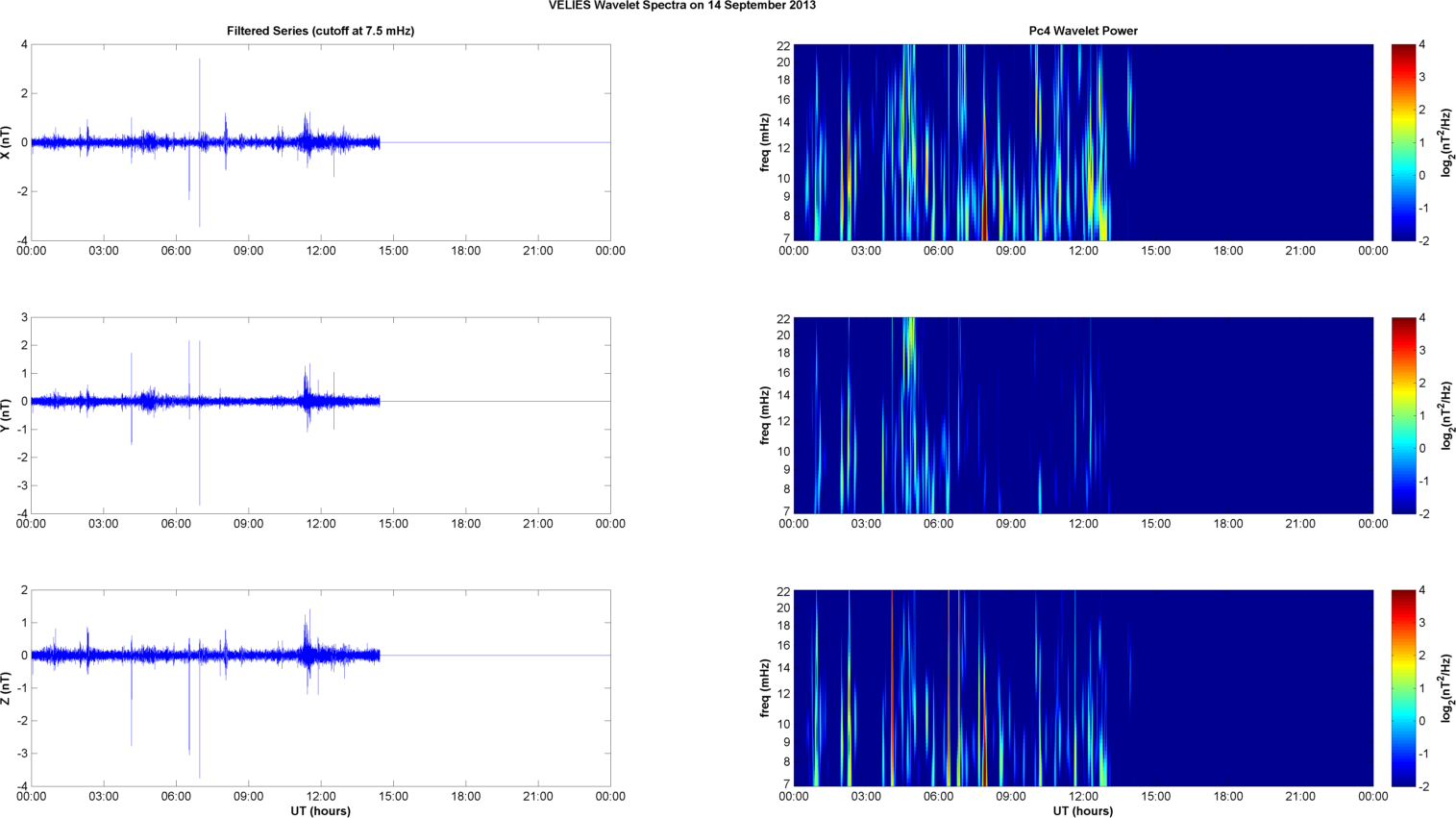The height and width of the screenshot is (818, 1456).
Task: Click UT (hours) label under Z wavelet spectrum
Action: click(1082, 810)
